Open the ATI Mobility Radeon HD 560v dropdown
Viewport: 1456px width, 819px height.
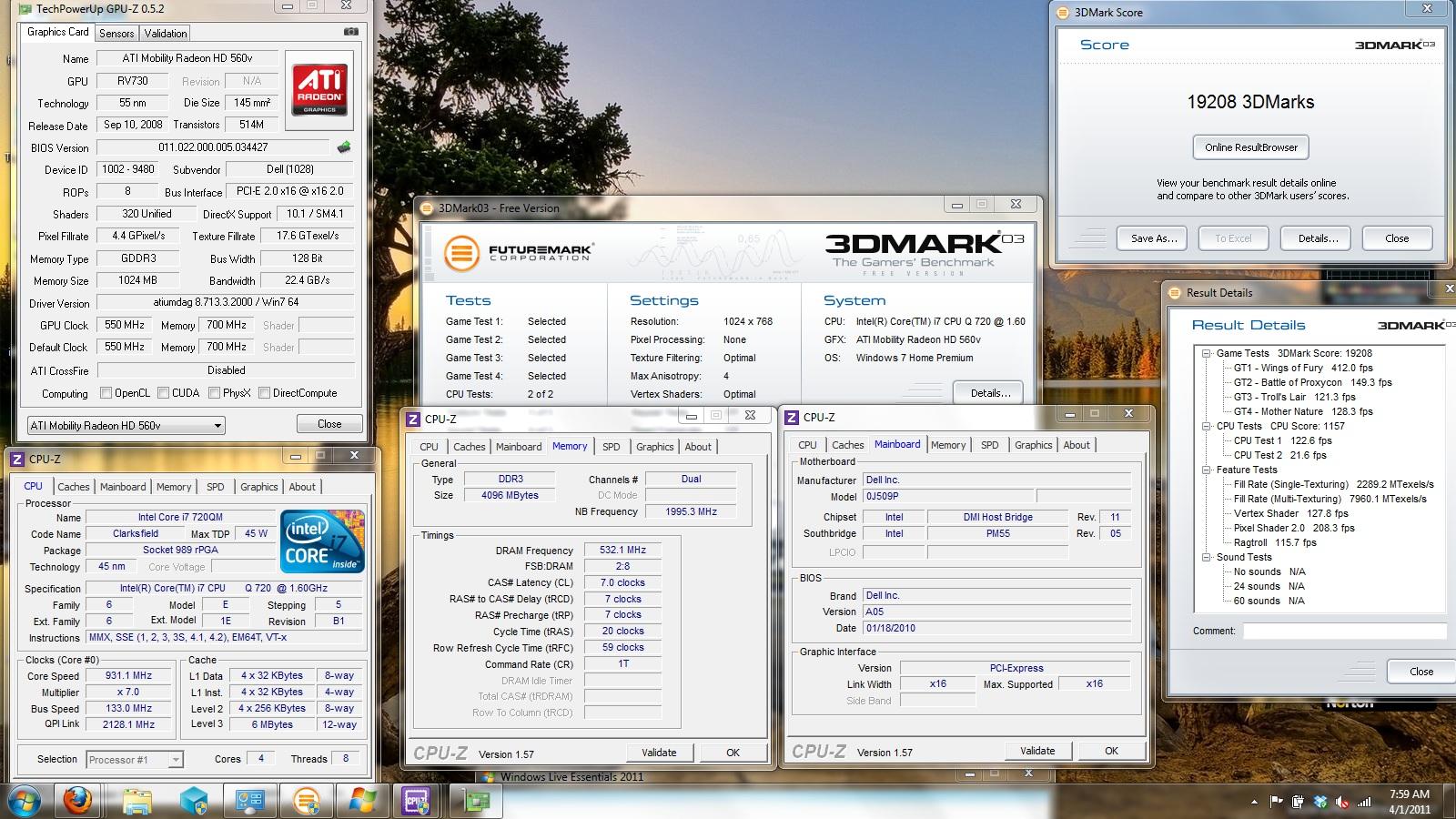(126, 425)
